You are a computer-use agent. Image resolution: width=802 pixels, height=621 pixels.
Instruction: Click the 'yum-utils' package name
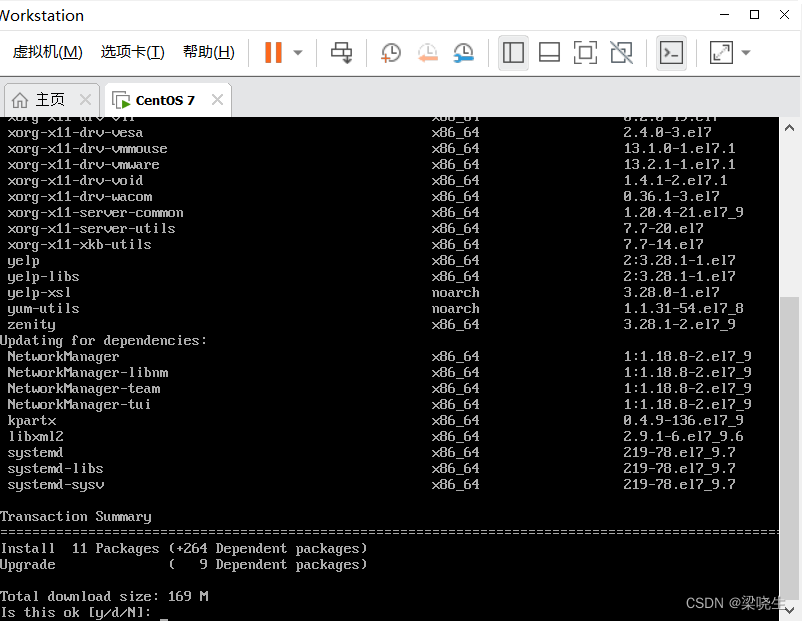(43, 308)
